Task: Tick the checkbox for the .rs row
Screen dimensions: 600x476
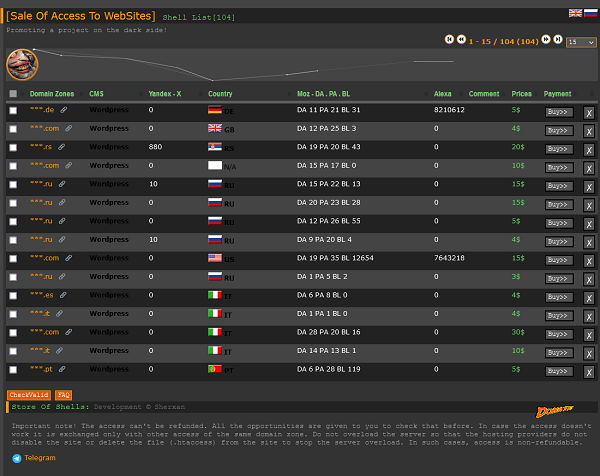Action: (x=13, y=148)
